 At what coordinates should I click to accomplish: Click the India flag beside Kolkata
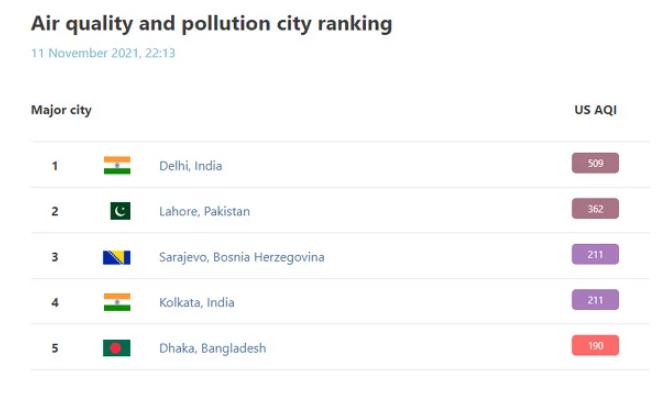pos(117,302)
